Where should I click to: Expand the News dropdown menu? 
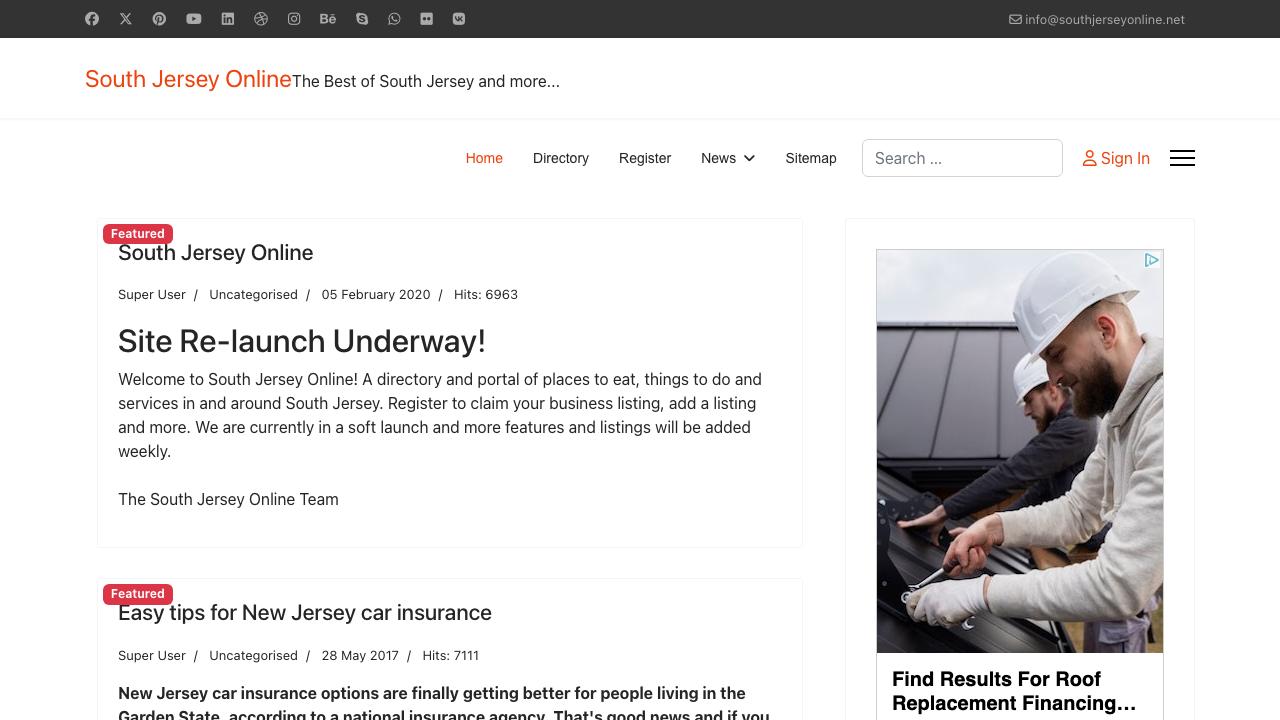pyautogui.click(x=727, y=158)
